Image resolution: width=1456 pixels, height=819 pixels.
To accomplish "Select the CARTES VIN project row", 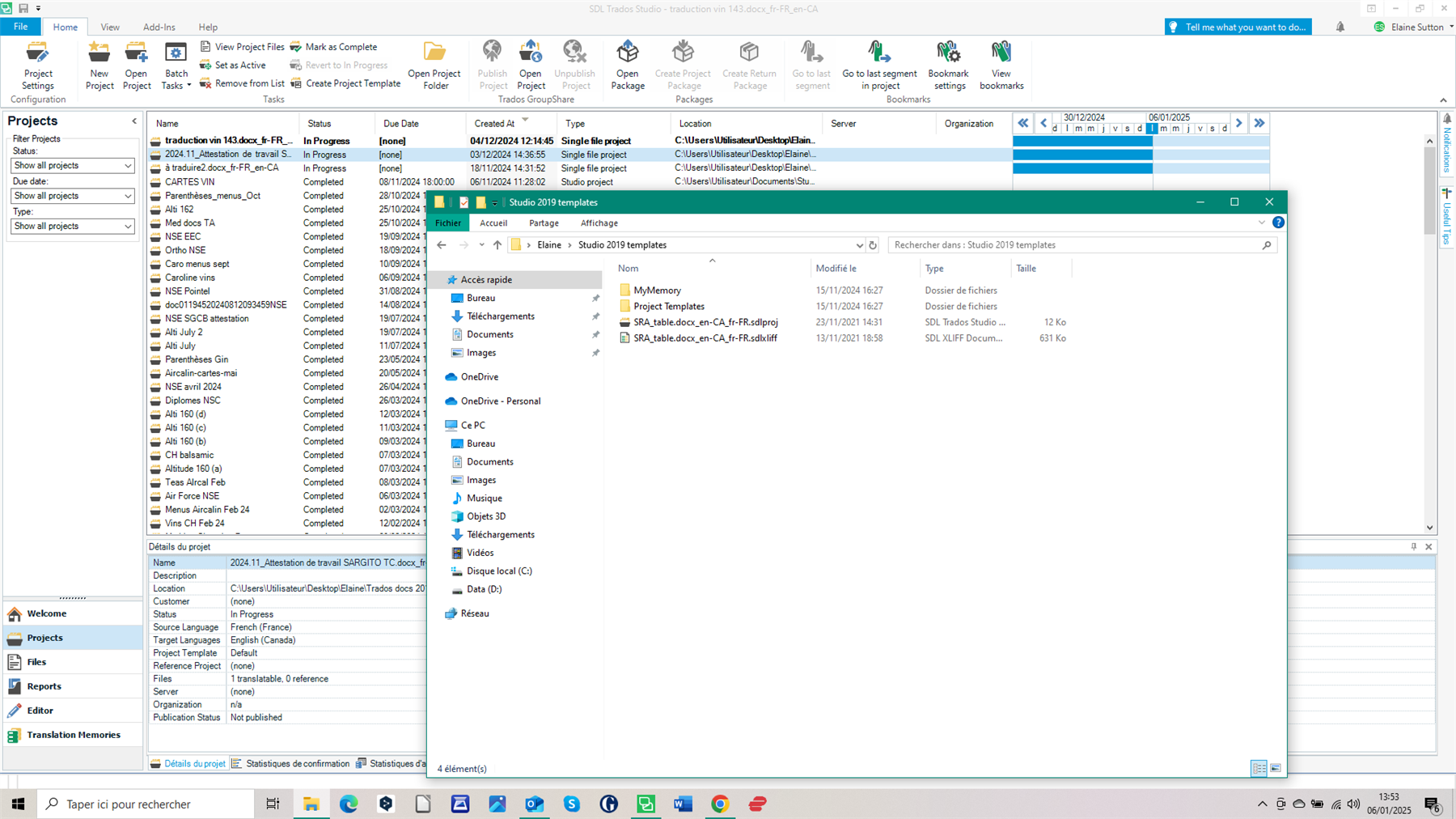I will tap(189, 182).
